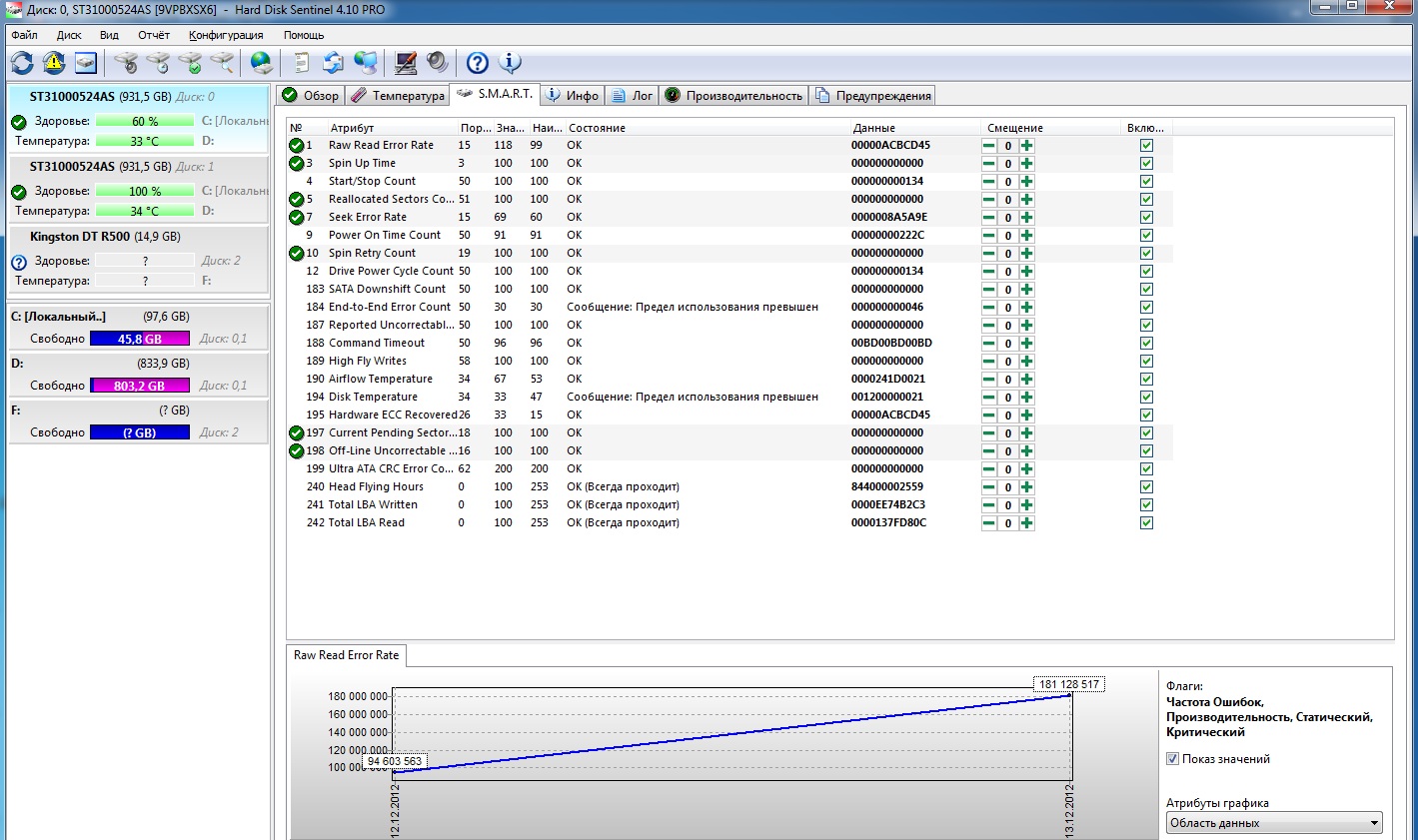Image resolution: width=1418 pixels, height=840 pixels.
Task: Sort by the Атрибут column header
Action: (392, 128)
